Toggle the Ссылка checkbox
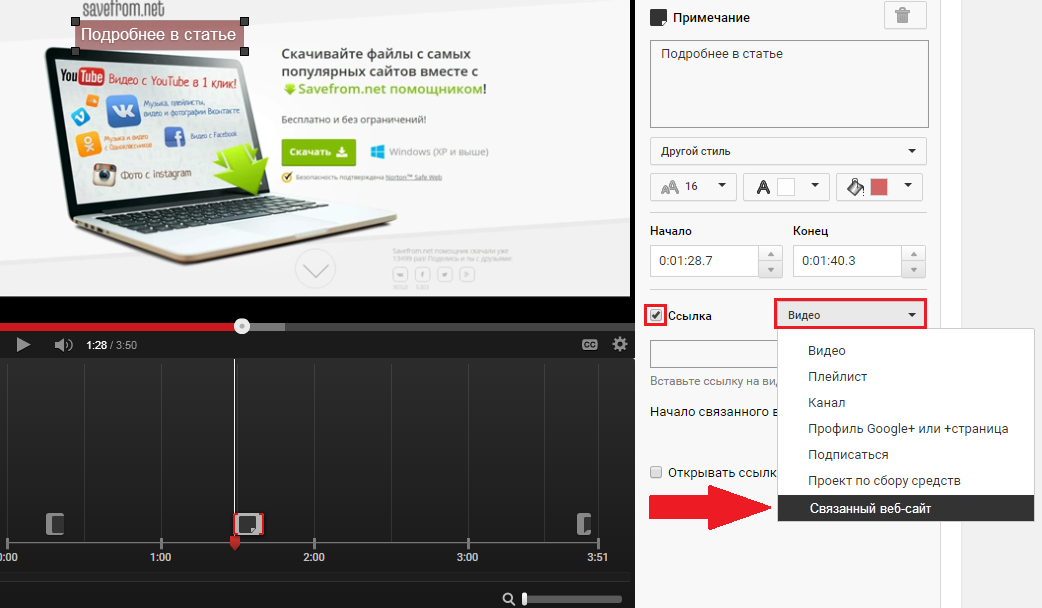The height and width of the screenshot is (608, 1042). pos(656,315)
